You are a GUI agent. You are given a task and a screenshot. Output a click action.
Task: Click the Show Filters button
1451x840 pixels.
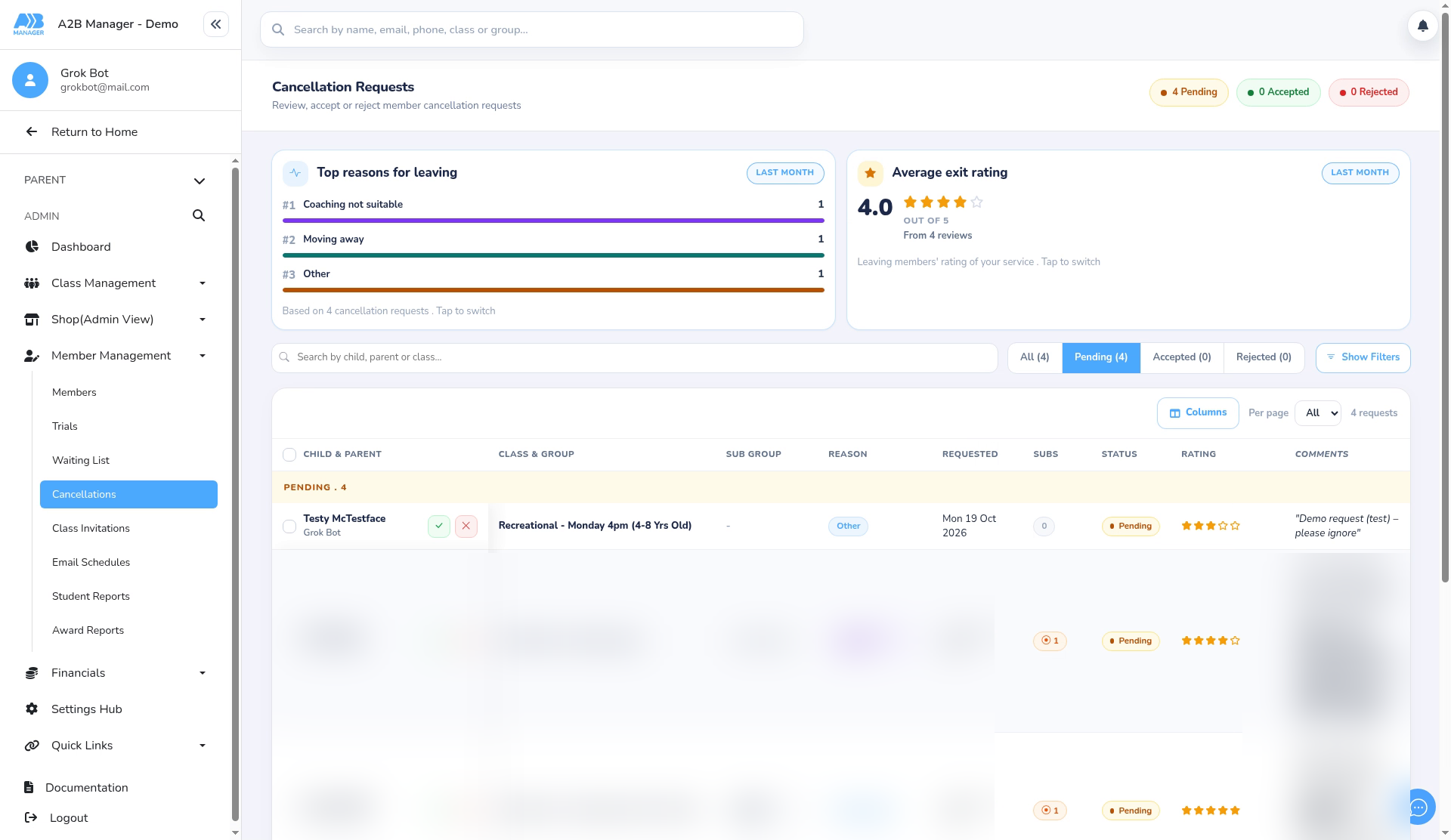tap(1363, 357)
